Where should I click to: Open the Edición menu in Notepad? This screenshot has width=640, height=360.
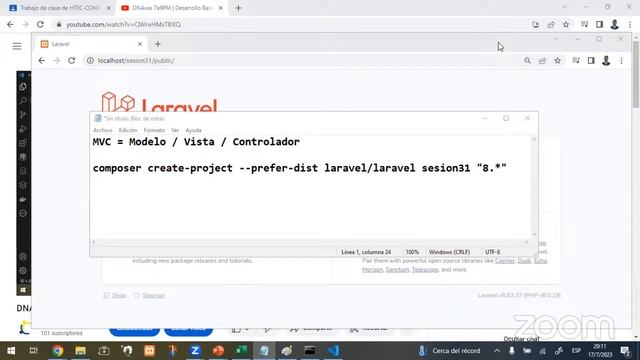(x=128, y=130)
